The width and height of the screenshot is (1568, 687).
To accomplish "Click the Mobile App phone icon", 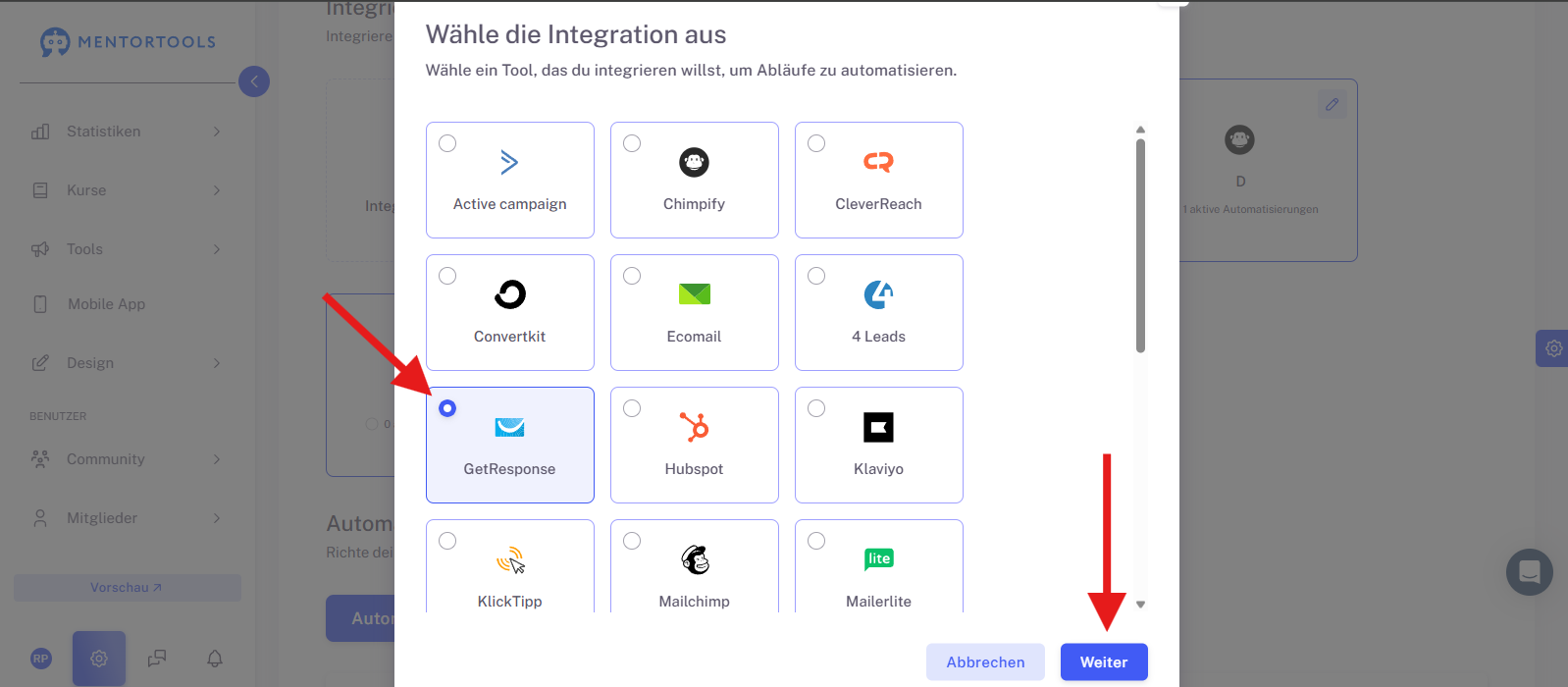I will pos(40,304).
